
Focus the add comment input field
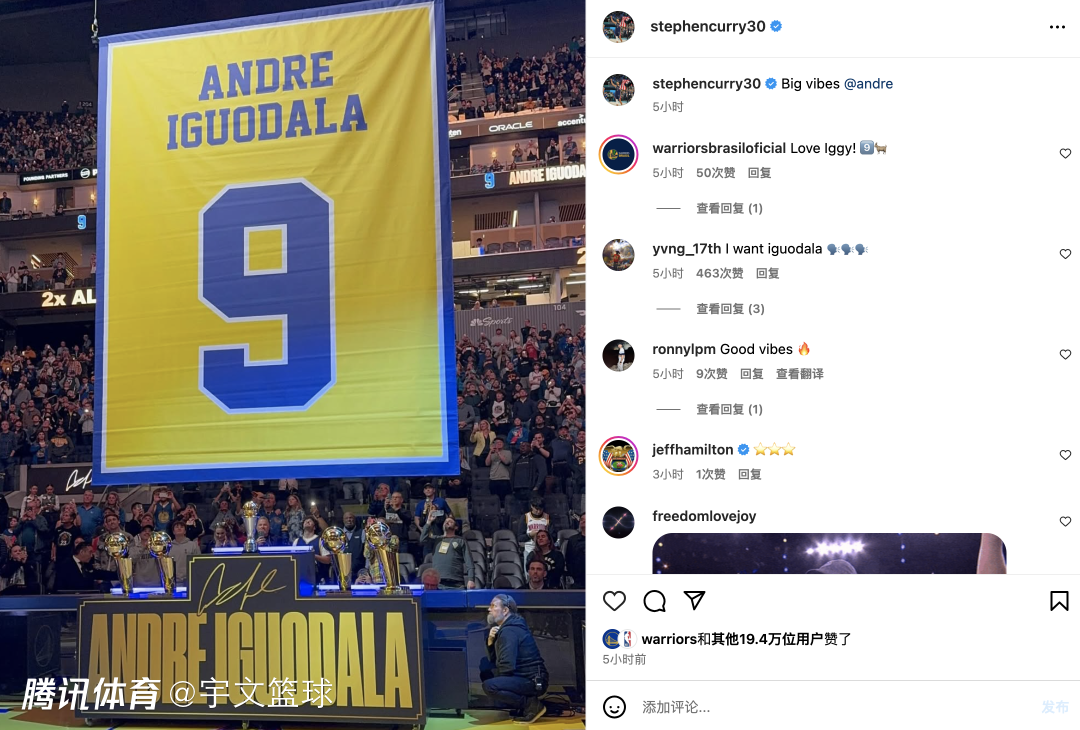point(833,707)
